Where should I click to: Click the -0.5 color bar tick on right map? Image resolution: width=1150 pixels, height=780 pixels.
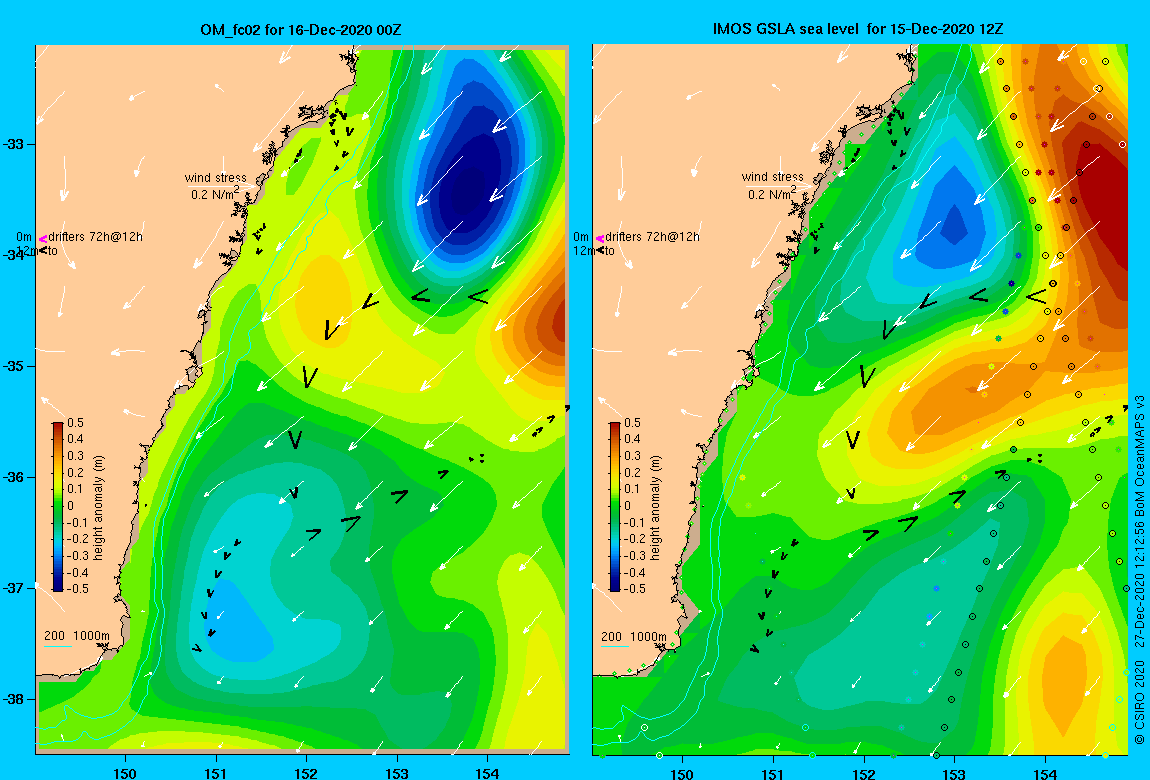[634, 589]
